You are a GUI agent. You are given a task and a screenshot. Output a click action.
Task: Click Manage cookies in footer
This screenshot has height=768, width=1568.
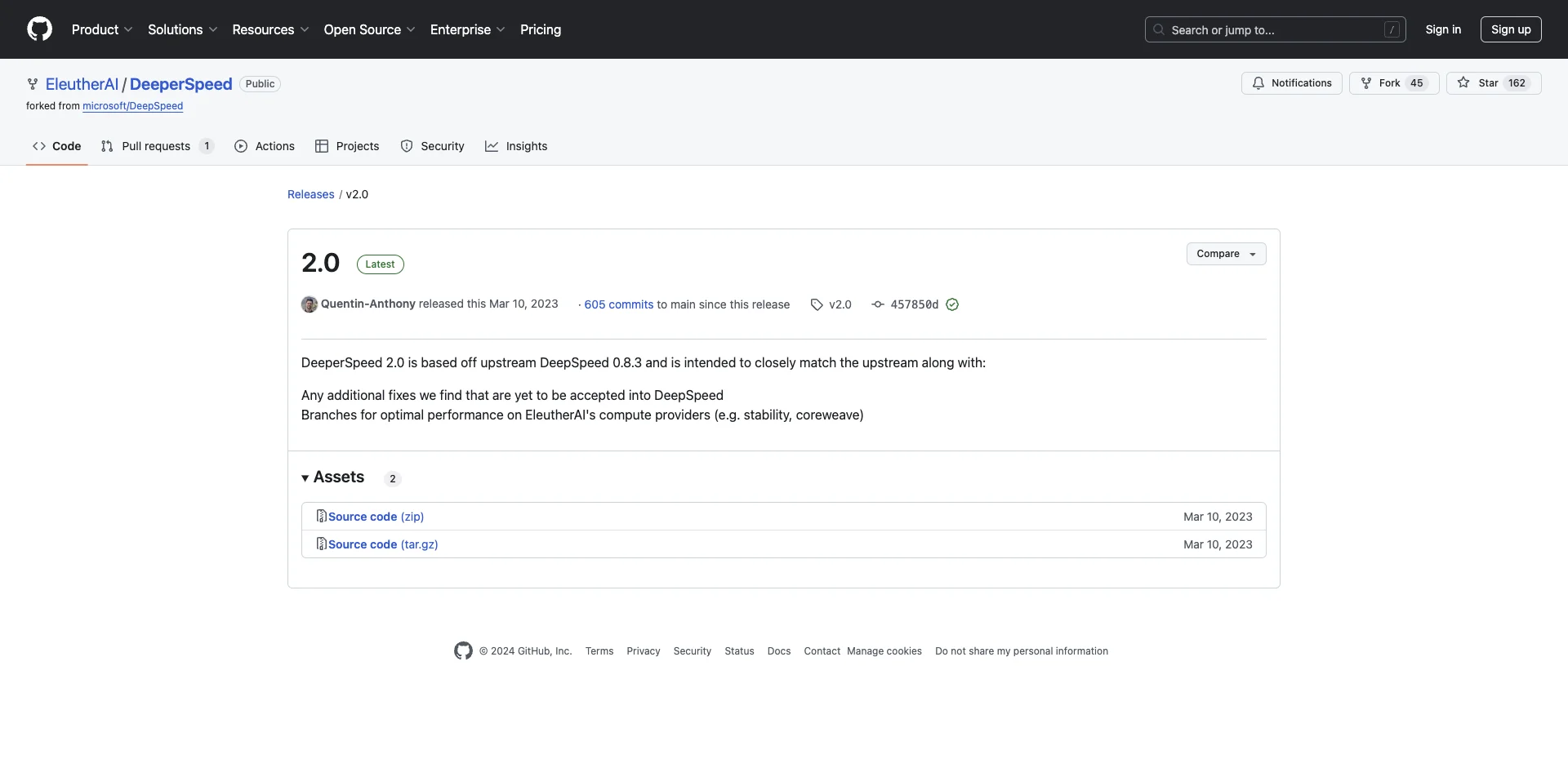point(884,651)
